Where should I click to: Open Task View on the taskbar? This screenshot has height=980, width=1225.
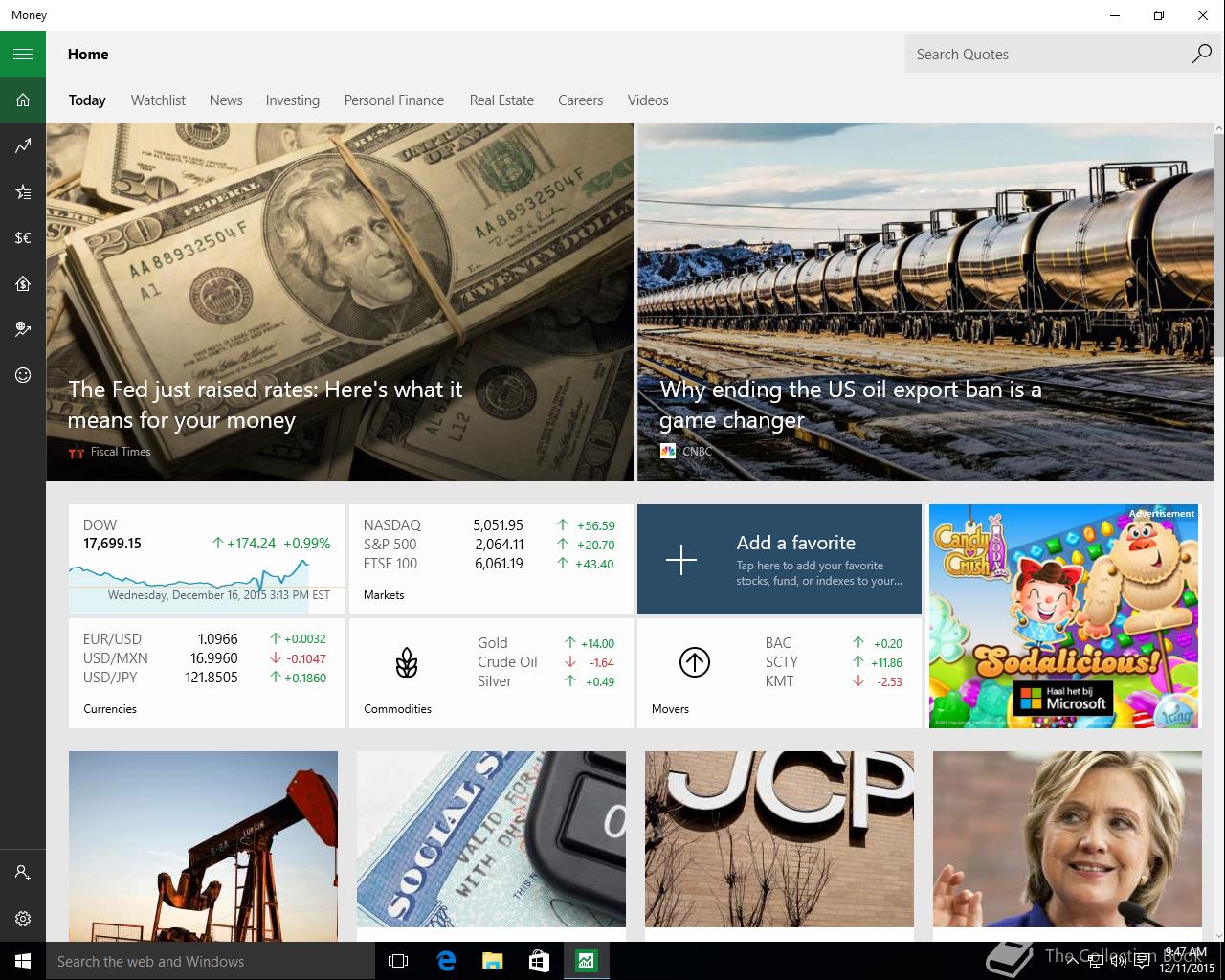pyautogui.click(x=398, y=961)
